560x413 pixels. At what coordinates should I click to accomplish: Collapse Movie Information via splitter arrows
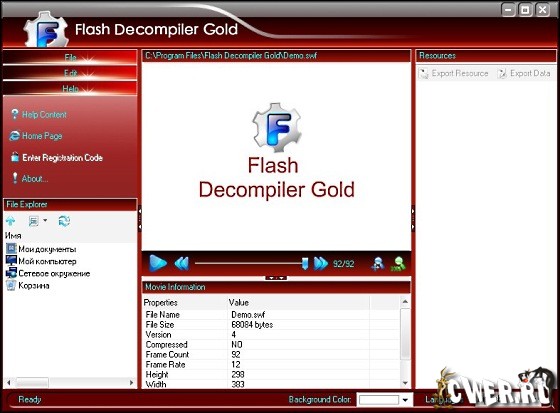(276, 278)
